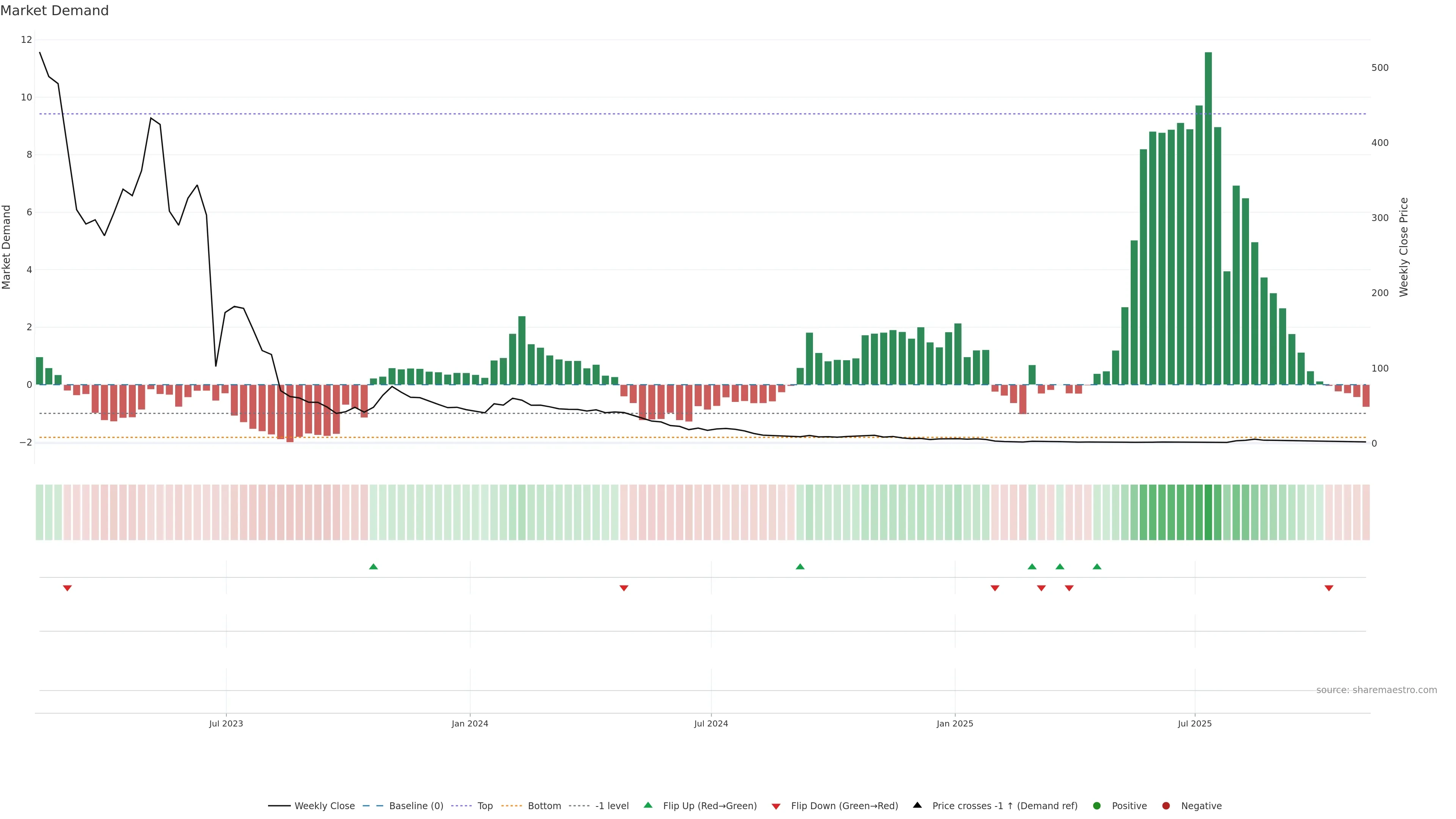Image resolution: width=1456 pixels, height=819 pixels.
Task: Click the Weekly Close Price axis title
Action: 1404,247
